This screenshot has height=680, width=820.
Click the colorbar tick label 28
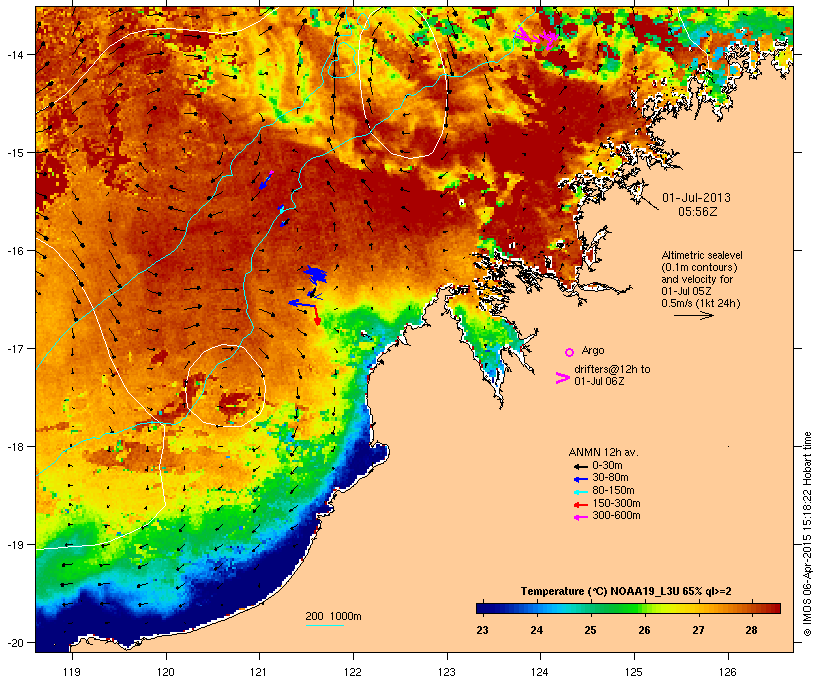(x=751, y=630)
